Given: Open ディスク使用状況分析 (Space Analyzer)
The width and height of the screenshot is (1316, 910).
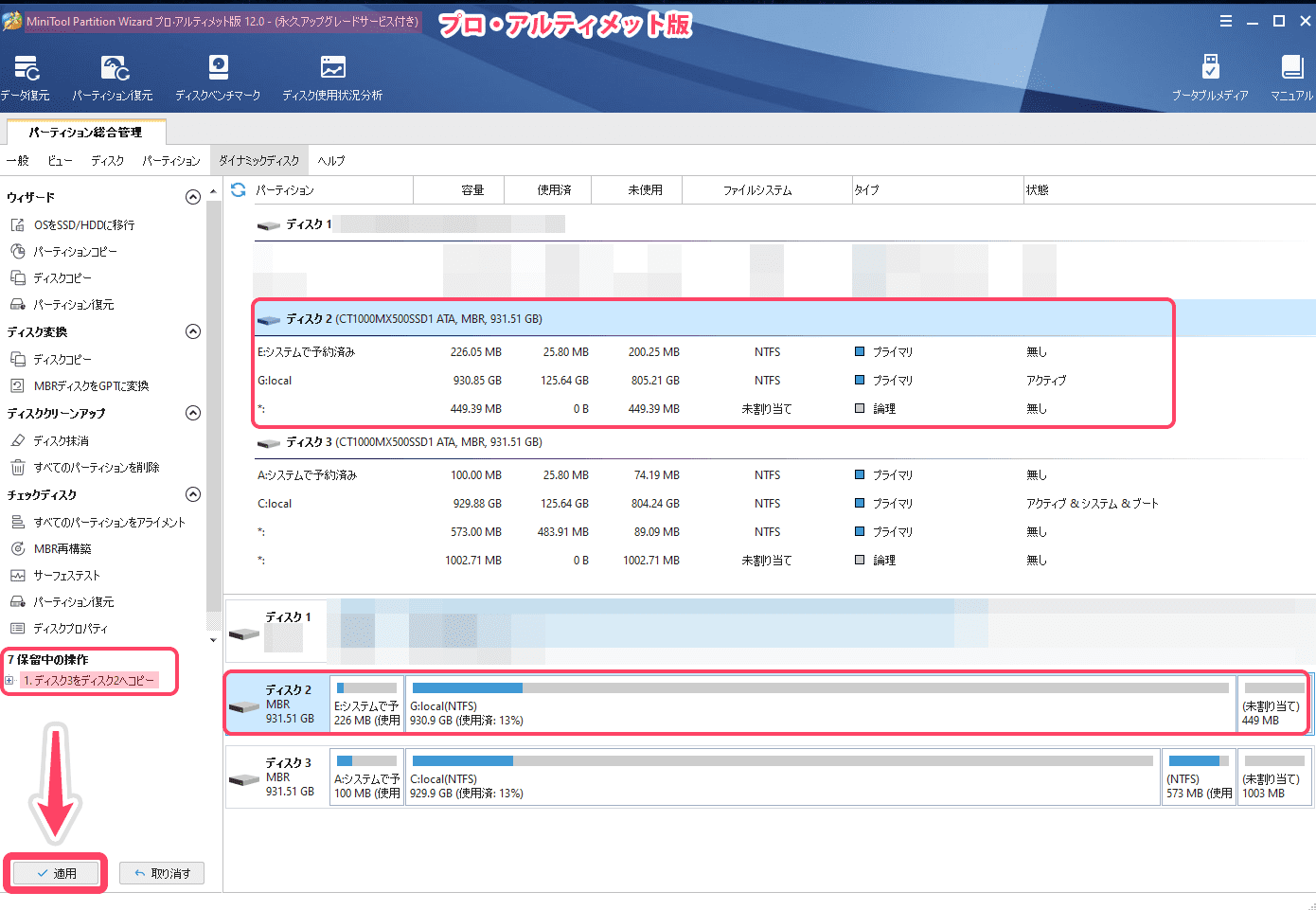Looking at the screenshot, I should (x=332, y=77).
